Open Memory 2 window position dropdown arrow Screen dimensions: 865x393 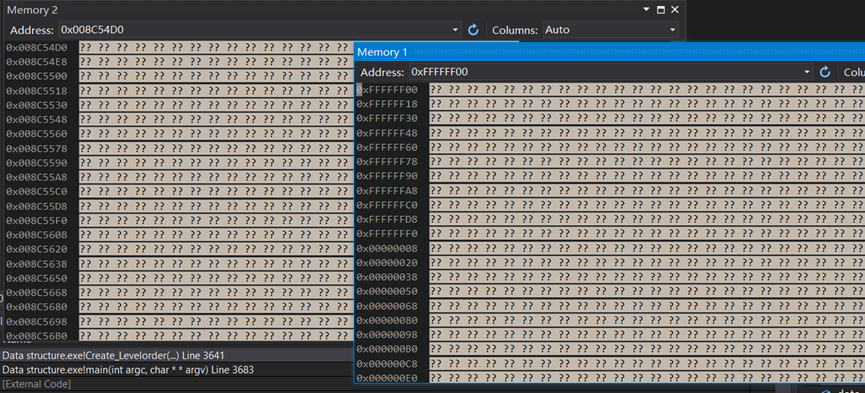[647, 10]
